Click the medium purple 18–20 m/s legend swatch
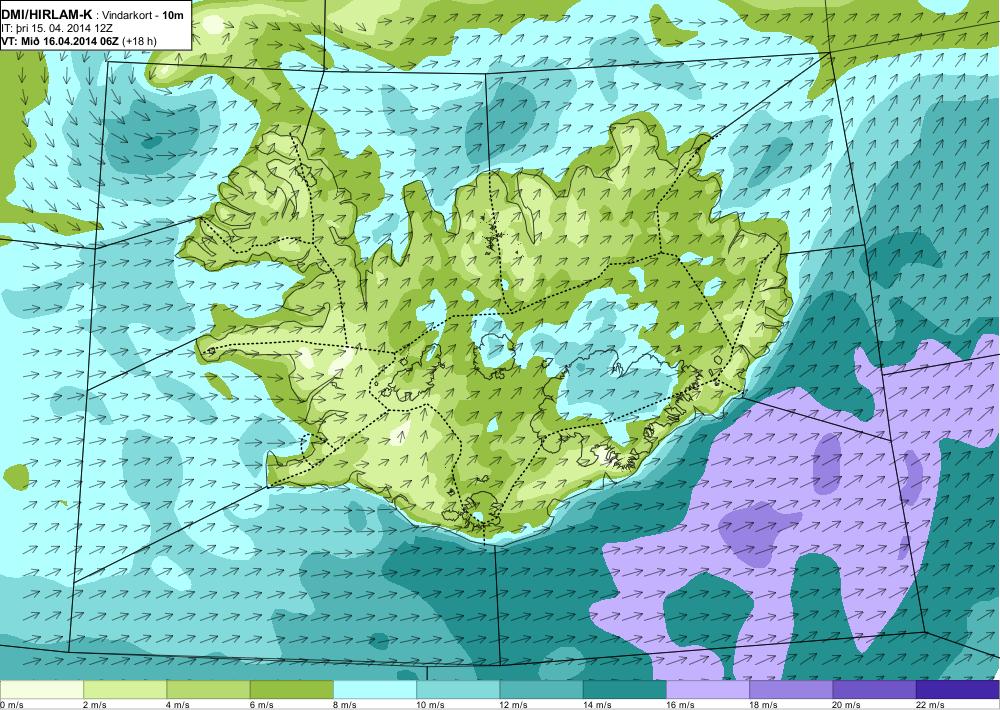This screenshot has height=710, width=1000. click(x=791, y=690)
